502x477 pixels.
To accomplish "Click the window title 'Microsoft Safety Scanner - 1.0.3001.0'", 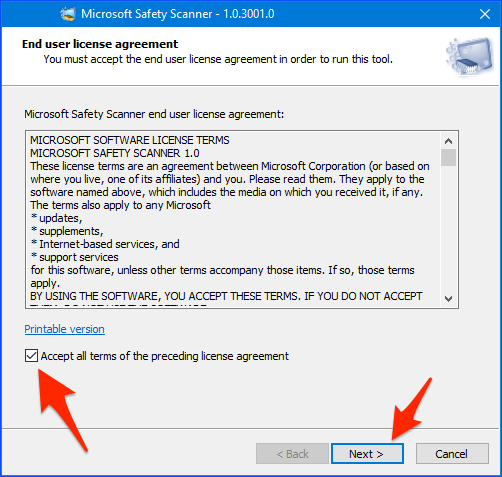I will pos(178,14).
